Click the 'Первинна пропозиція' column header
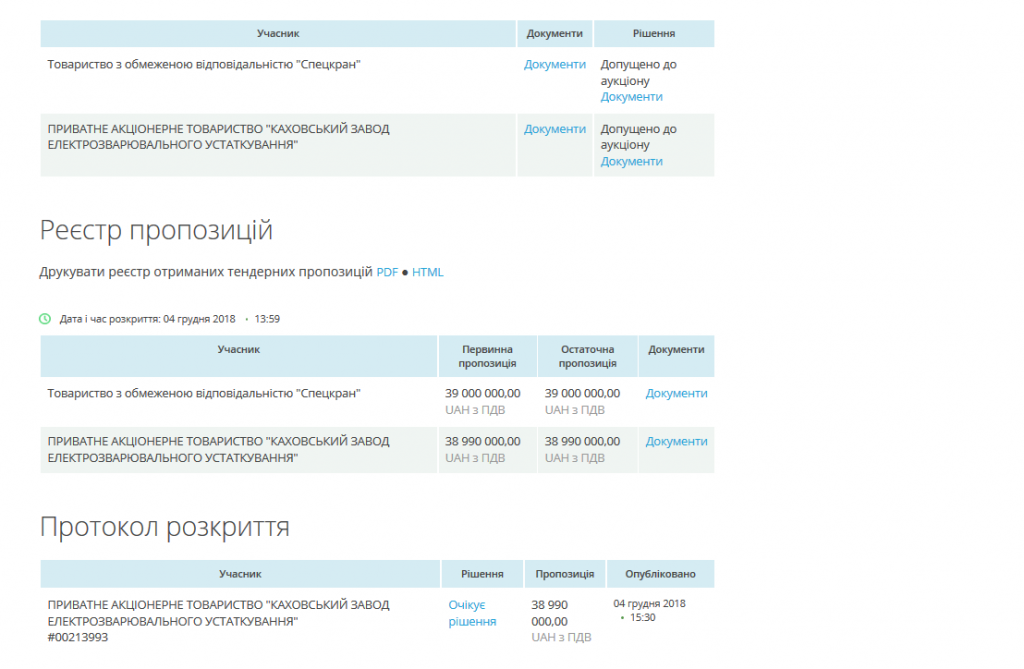 click(x=488, y=356)
